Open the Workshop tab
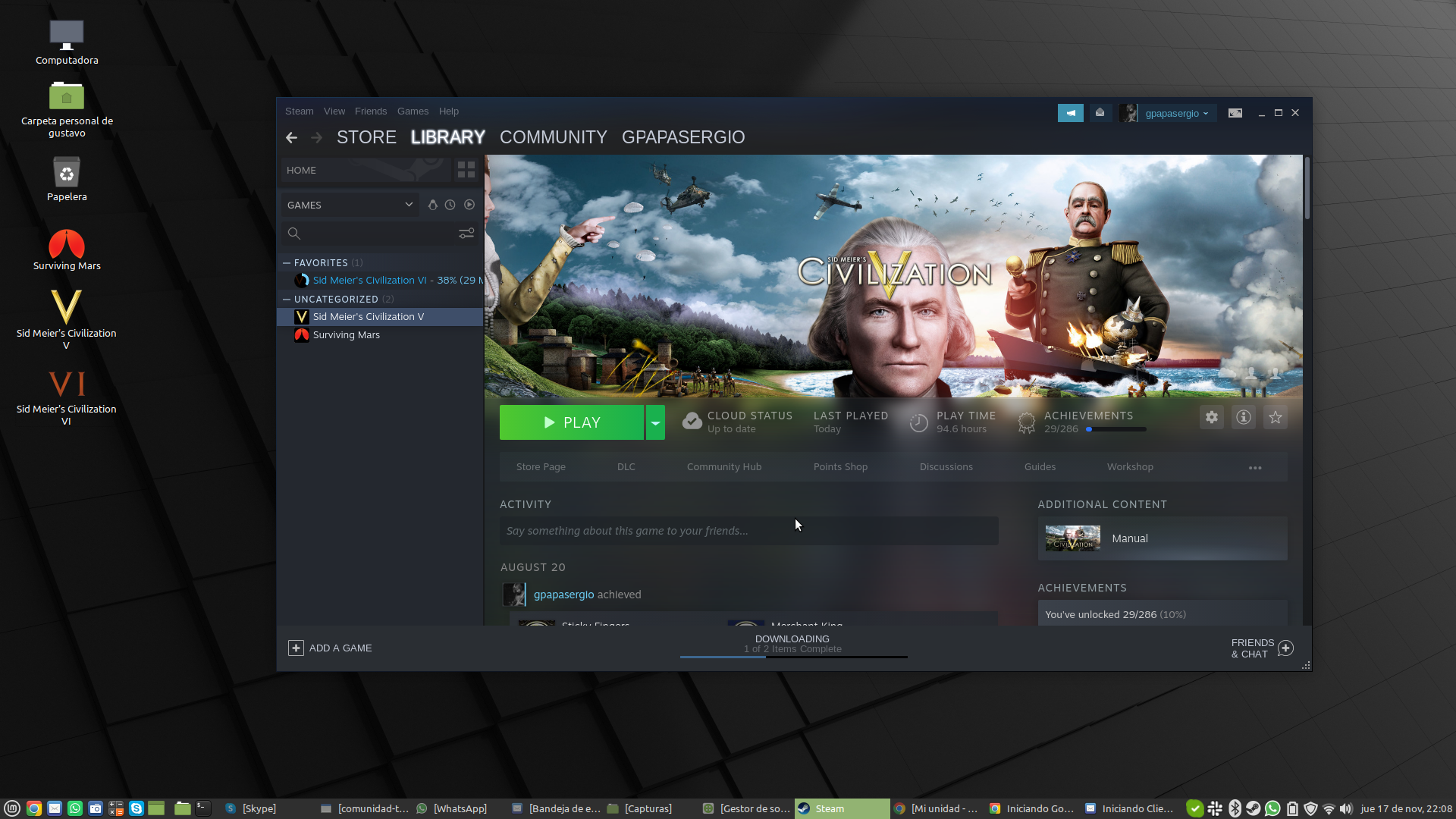This screenshot has width=1456, height=819. coord(1130,467)
